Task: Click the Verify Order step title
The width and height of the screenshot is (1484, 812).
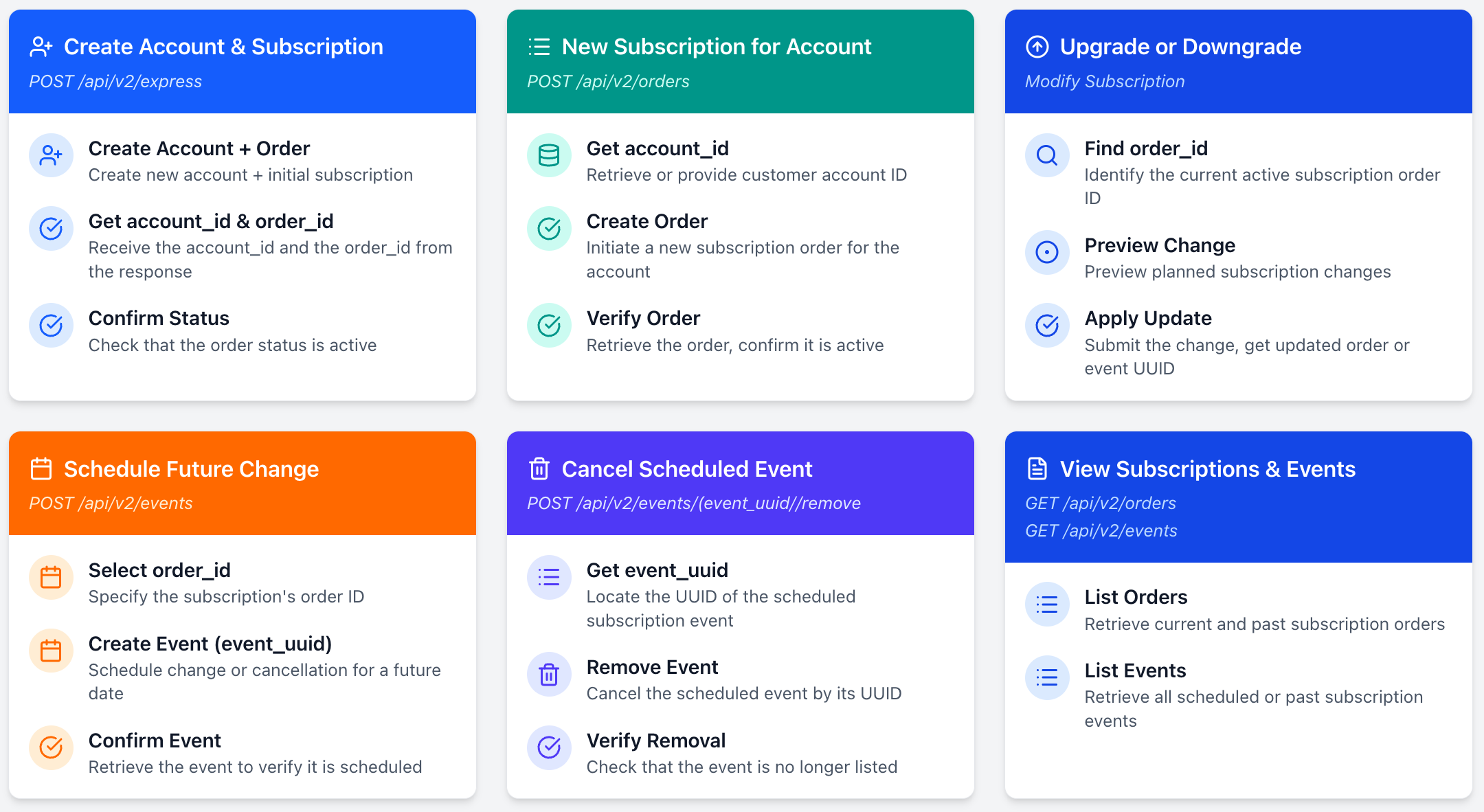Action: point(643,318)
